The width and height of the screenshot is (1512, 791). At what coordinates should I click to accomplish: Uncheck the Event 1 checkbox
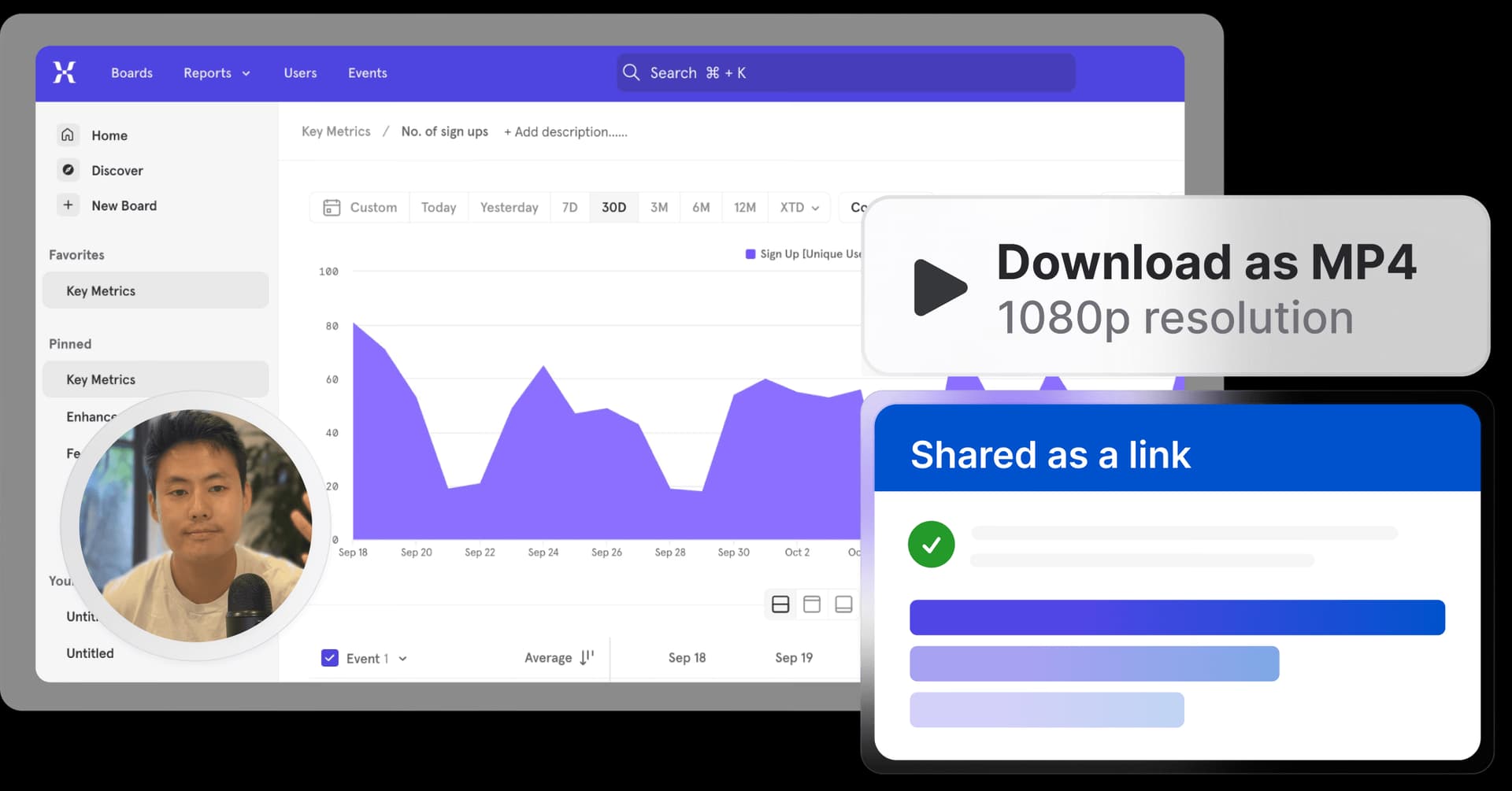pos(328,657)
